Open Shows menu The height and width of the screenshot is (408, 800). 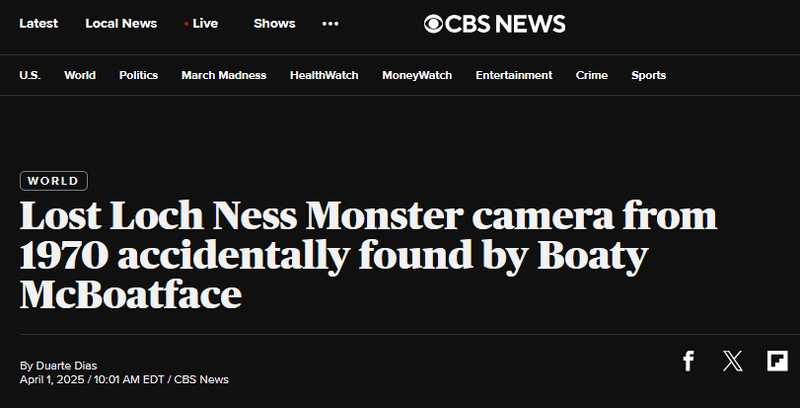(274, 24)
